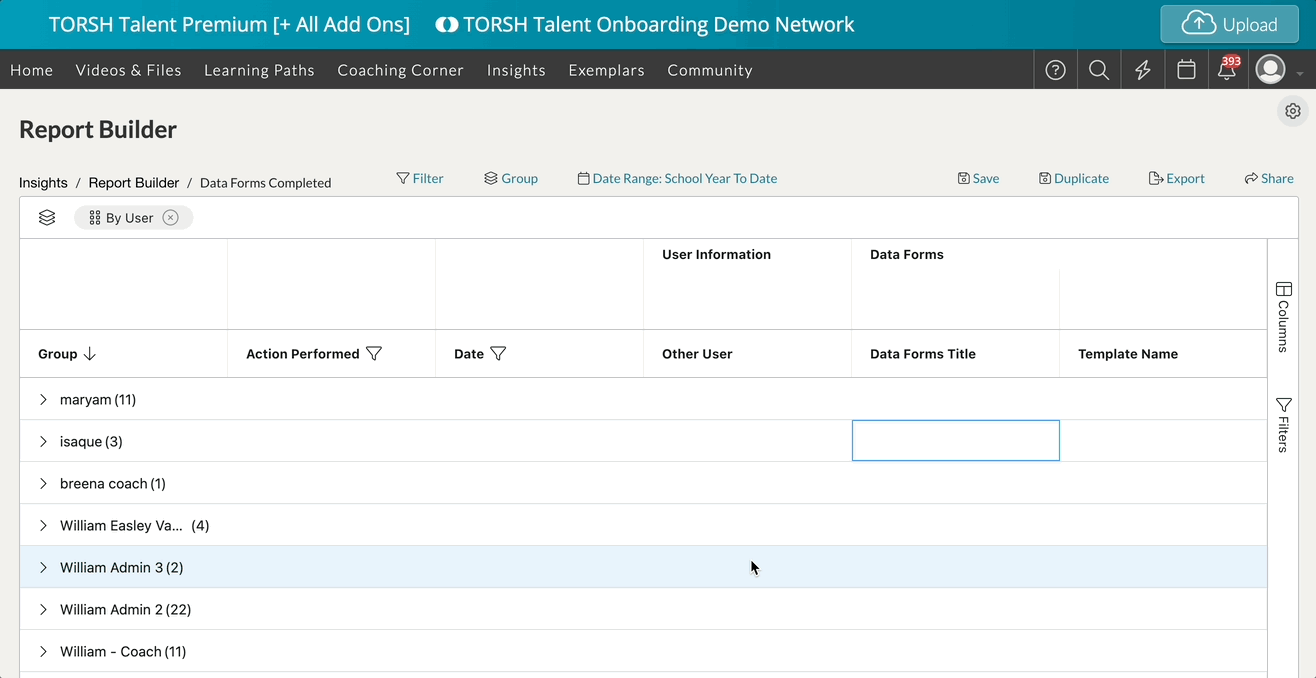The image size is (1316, 678).
Task: Open the Action Performed column filter
Action: click(374, 354)
